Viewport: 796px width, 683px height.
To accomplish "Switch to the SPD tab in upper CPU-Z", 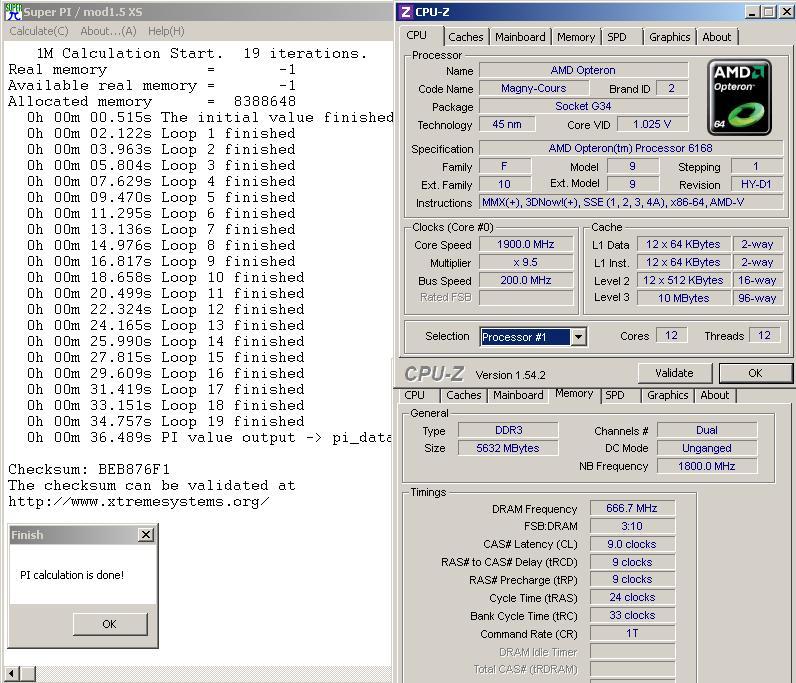I will (616, 37).
